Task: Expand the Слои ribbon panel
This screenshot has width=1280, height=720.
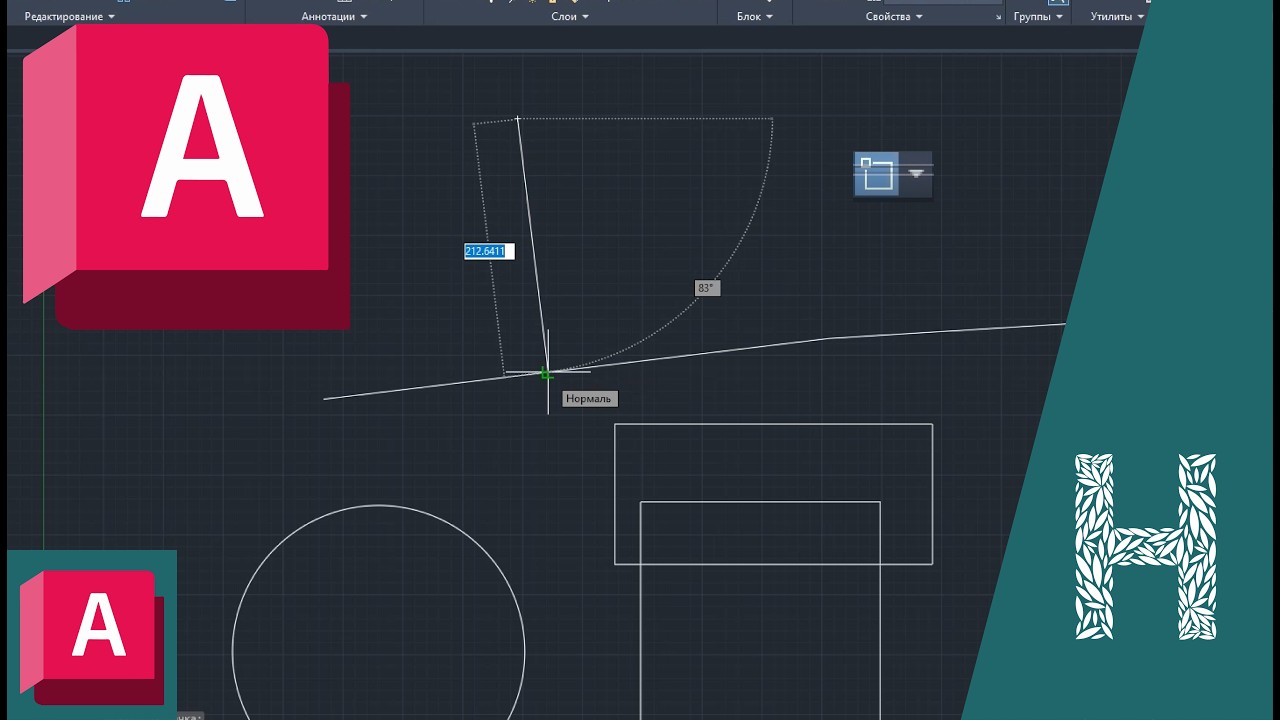Action: [x=570, y=17]
